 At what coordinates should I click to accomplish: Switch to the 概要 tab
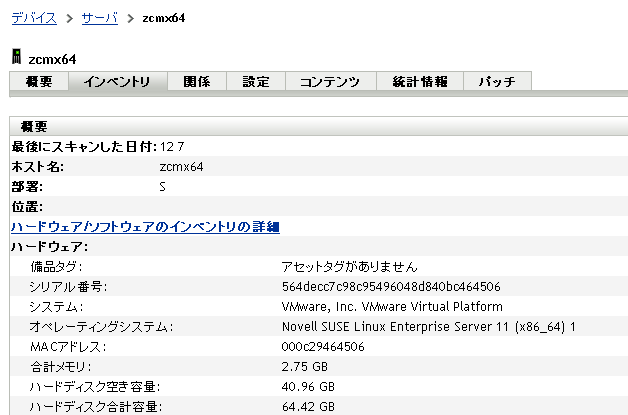(x=39, y=82)
